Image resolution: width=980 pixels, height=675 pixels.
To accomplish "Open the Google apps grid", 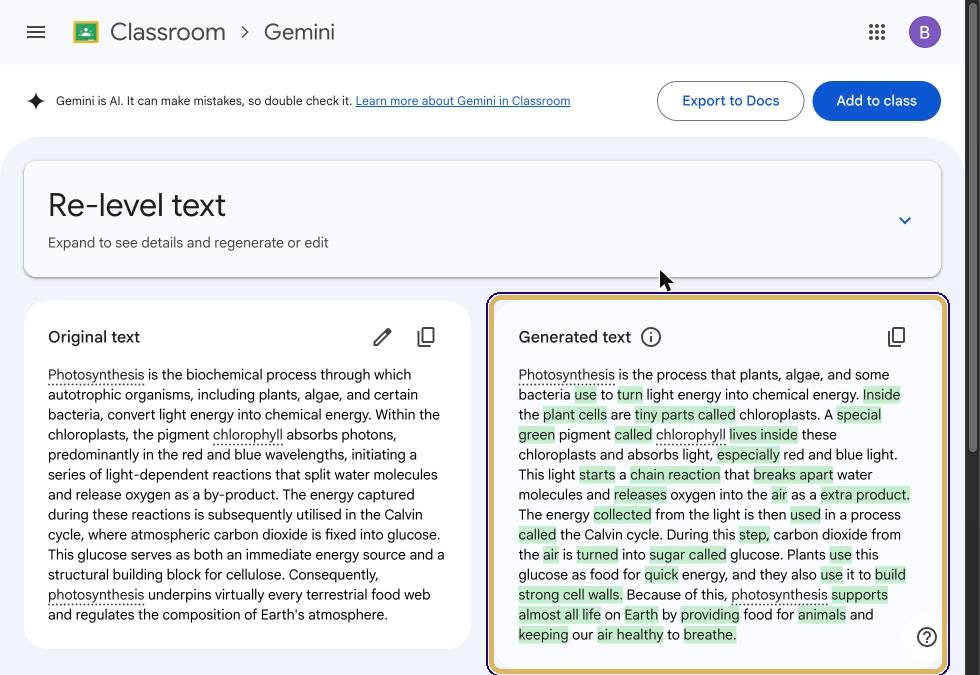I will (877, 32).
